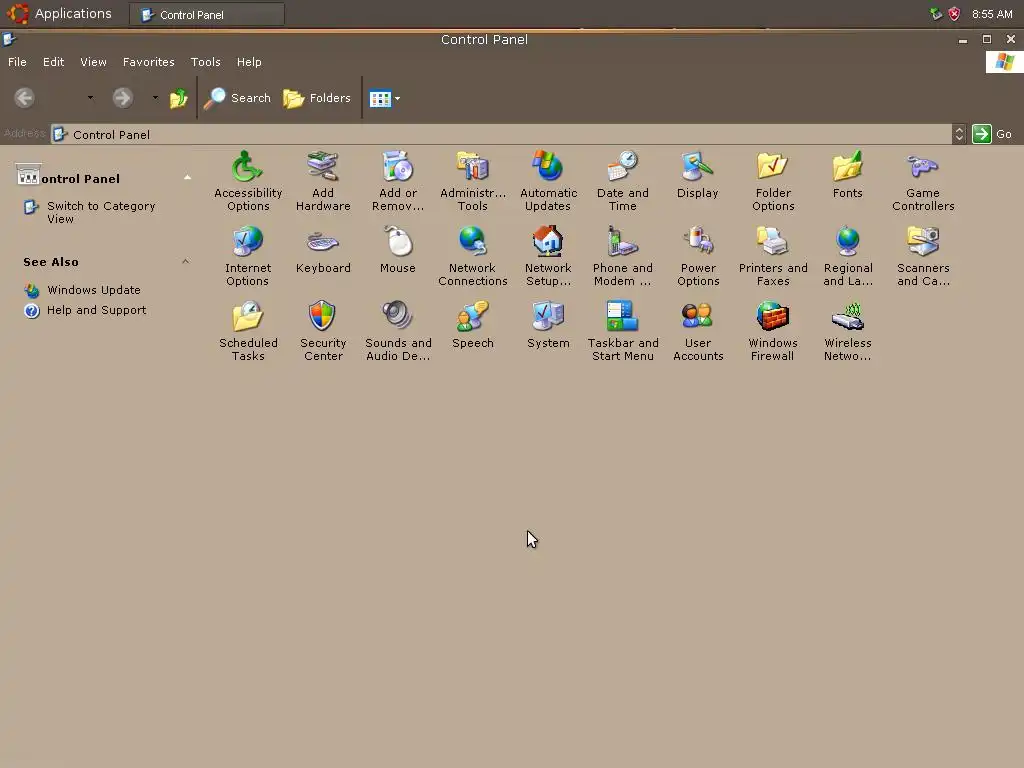Open Help and Support link

coord(97,310)
